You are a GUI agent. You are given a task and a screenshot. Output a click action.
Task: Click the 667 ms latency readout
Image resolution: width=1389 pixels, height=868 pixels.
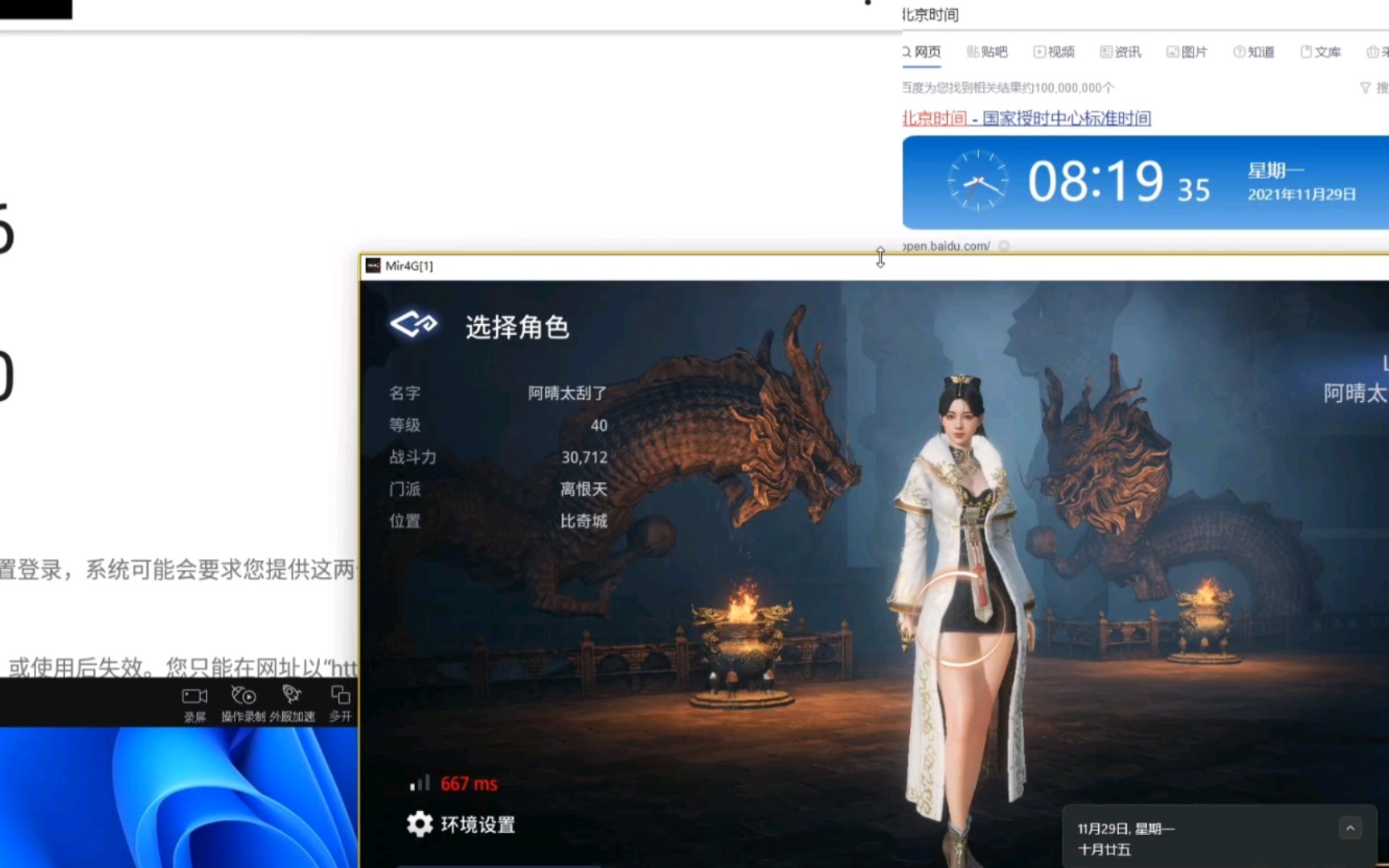tap(469, 784)
